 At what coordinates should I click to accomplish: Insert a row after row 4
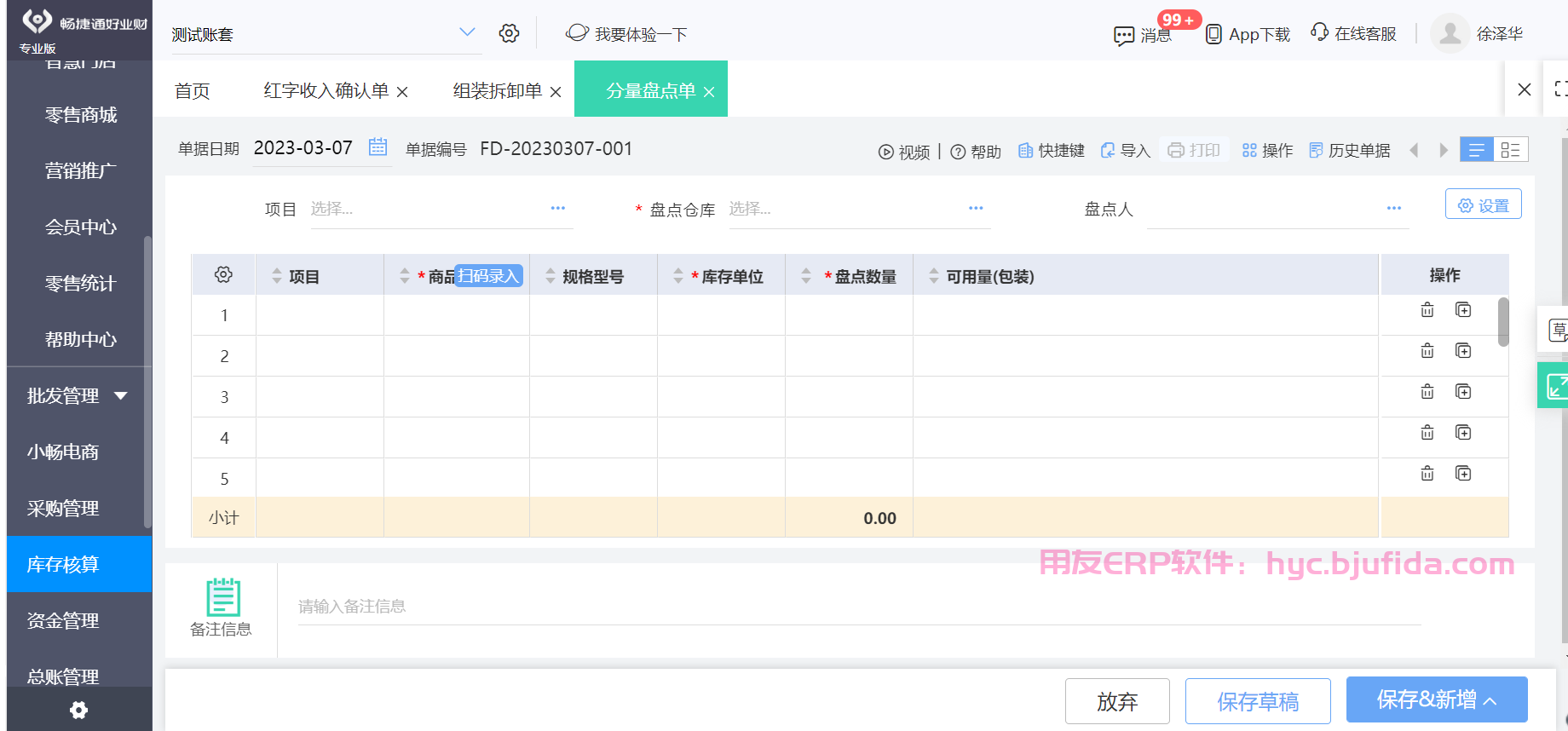[x=1463, y=433]
